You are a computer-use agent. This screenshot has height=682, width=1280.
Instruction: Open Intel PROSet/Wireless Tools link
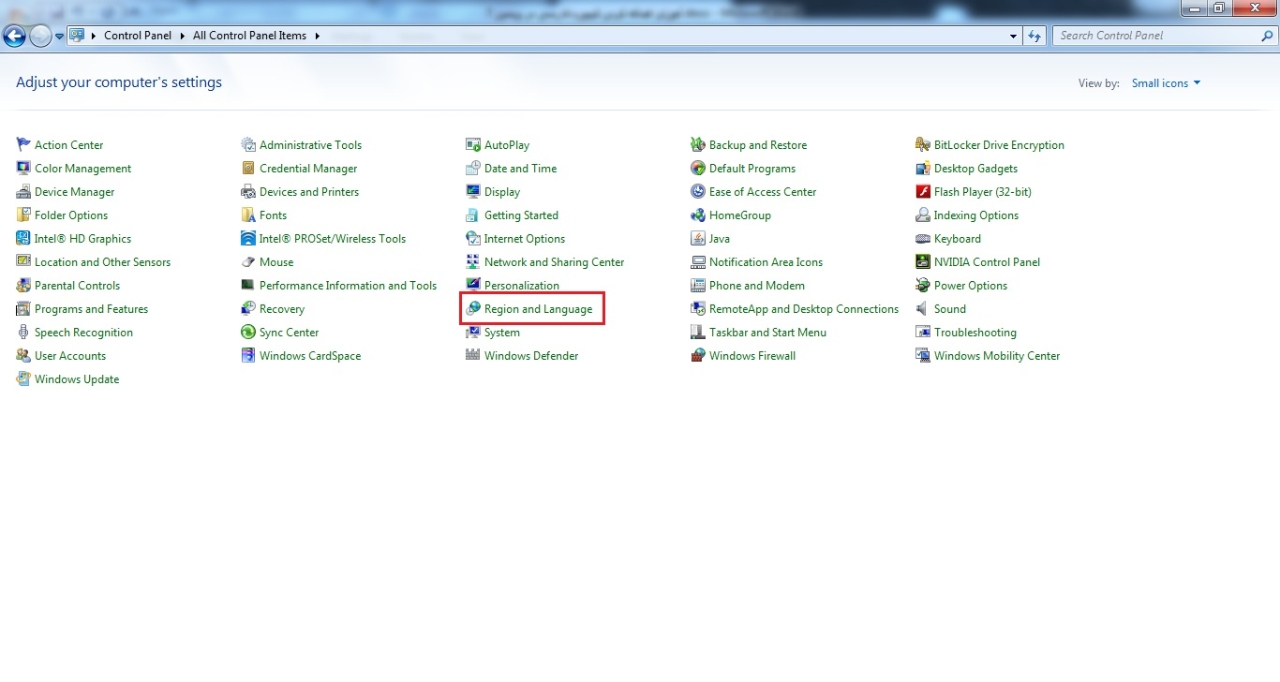[x=333, y=239]
